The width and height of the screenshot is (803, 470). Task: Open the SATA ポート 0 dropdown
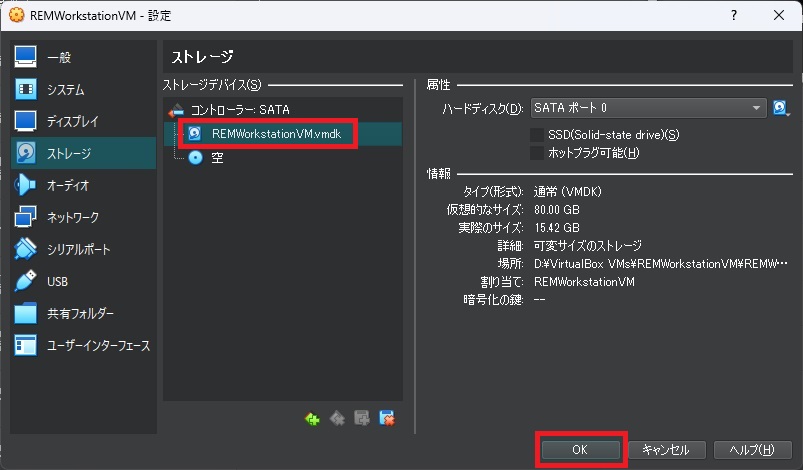pyautogui.click(x=648, y=108)
